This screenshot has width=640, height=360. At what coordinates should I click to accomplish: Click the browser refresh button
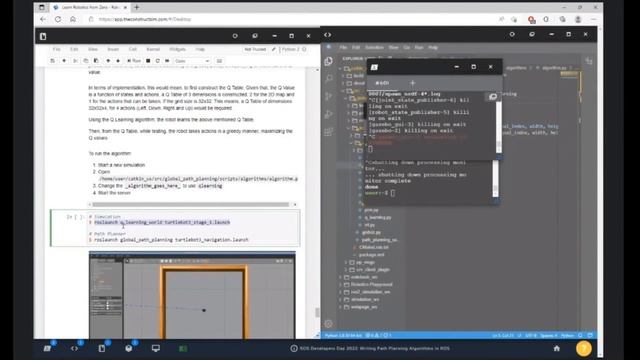[58, 19]
